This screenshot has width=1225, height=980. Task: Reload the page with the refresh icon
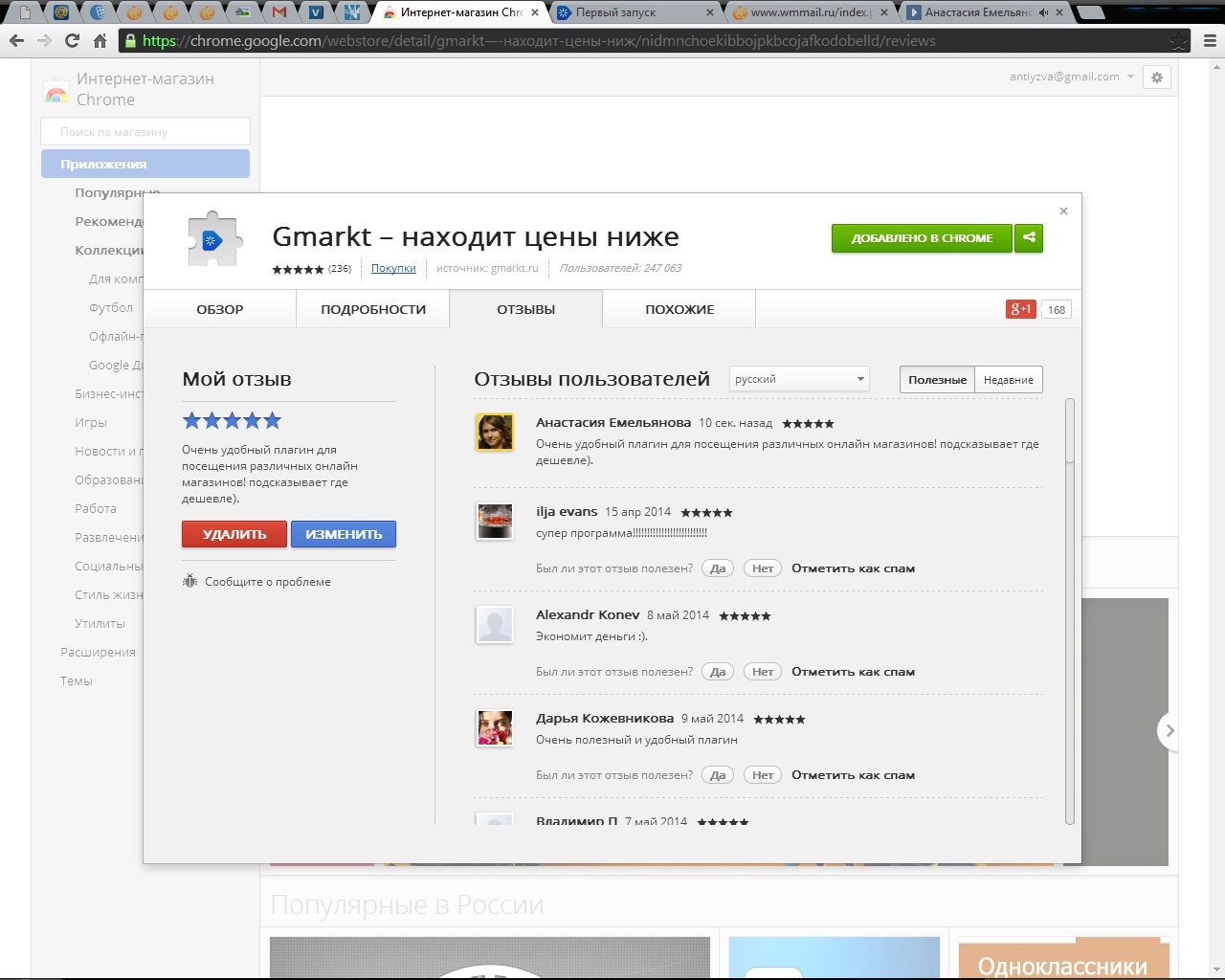tap(72, 40)
